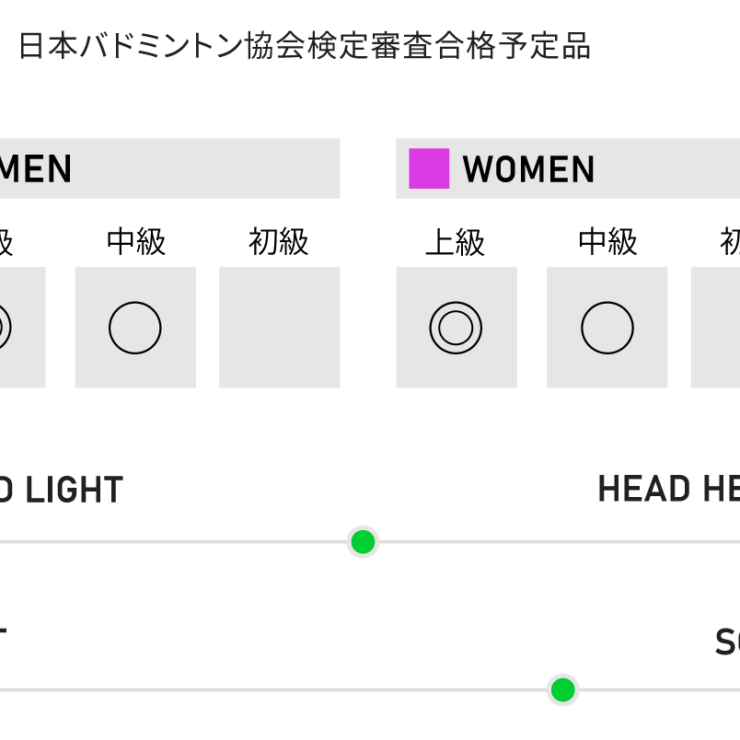Click the green handle on the lower flex slider
Screen dimensions: 740x740
563,690
